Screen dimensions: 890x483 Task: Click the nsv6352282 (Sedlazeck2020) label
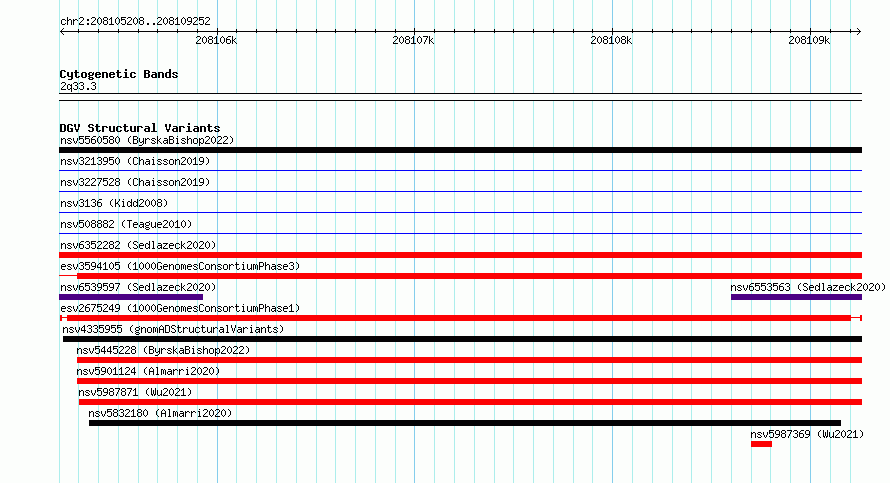(x=138, y=245)
